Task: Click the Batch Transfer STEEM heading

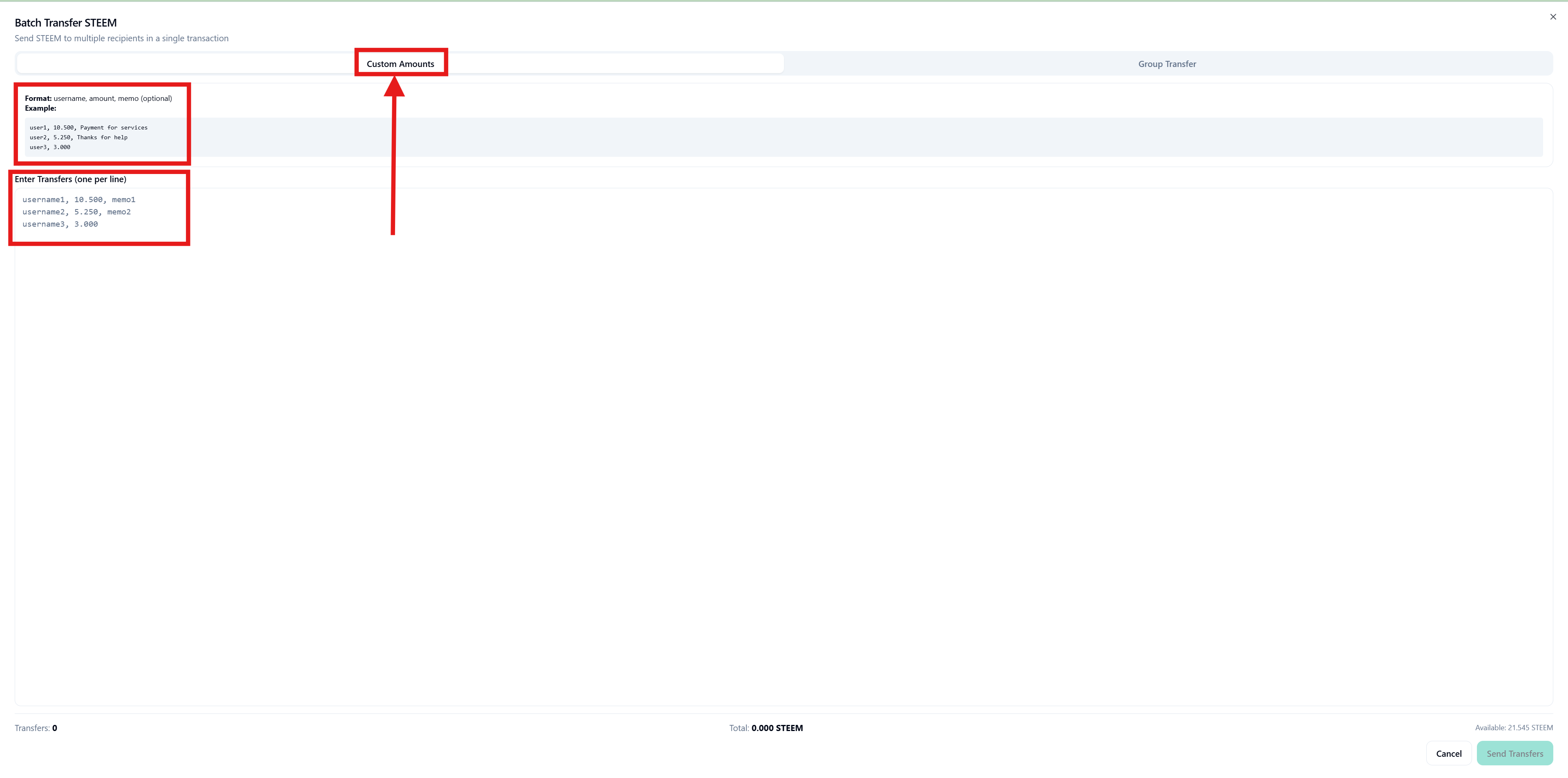Action: coord(66,22)
